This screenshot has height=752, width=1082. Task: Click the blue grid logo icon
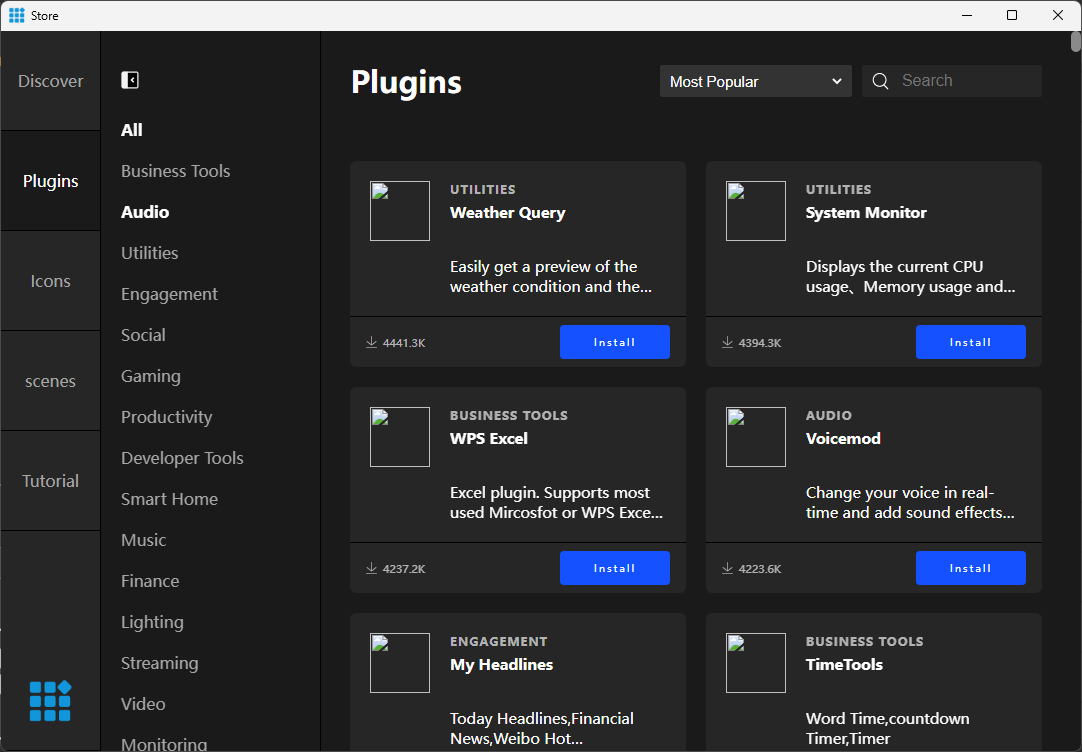point(50,701)
